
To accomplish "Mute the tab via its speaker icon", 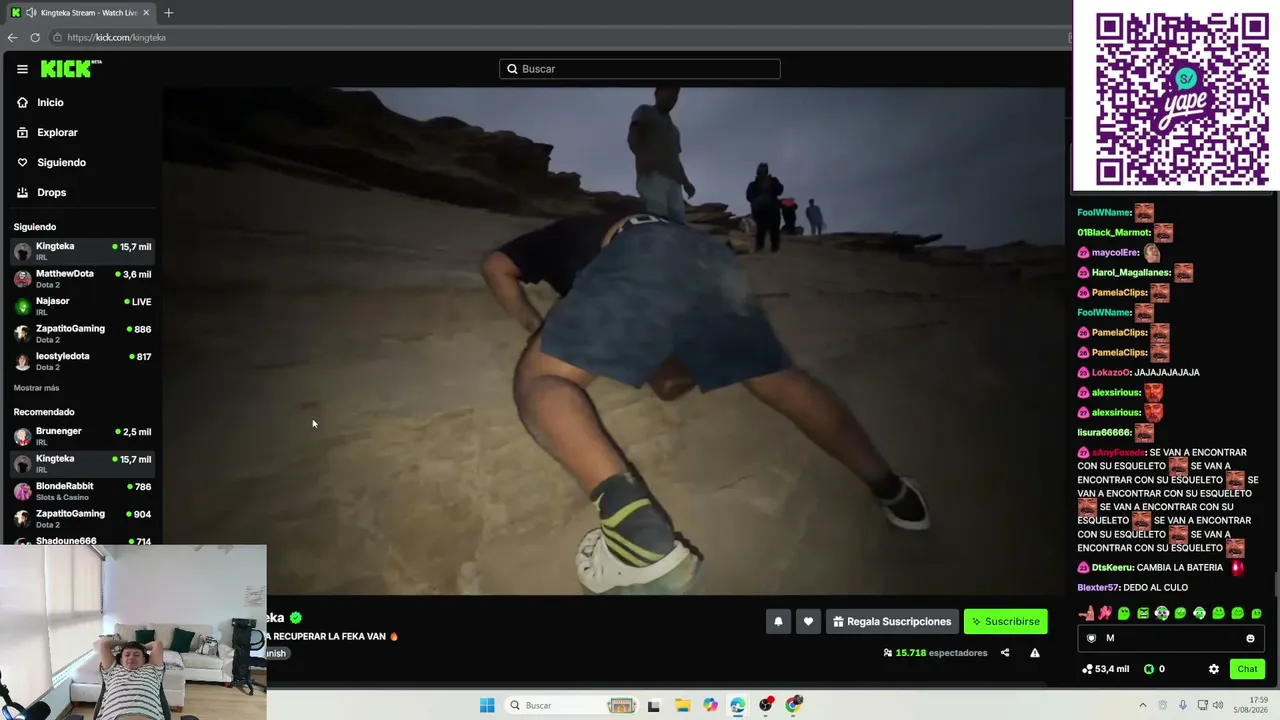I will (x=31, y=13).
